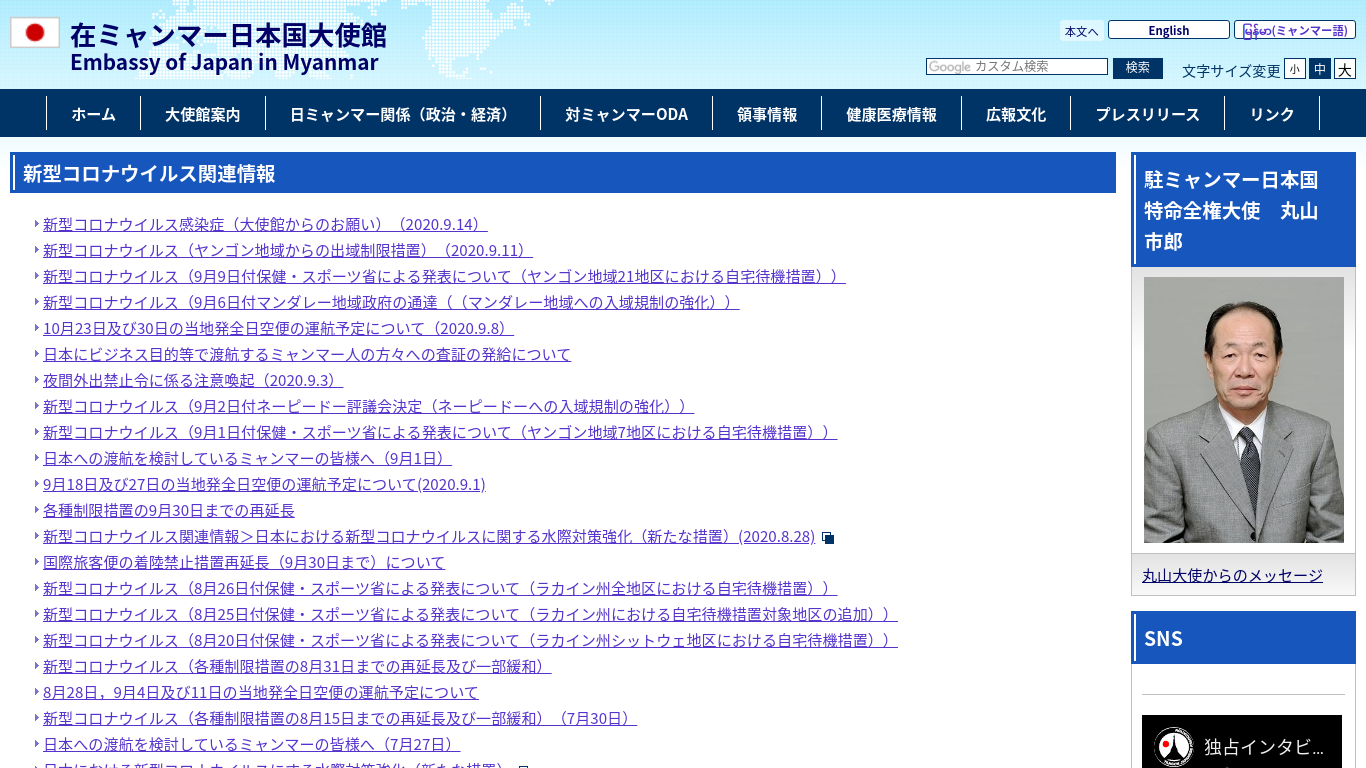Click 駐ミャンマー日本国特命全権大使 sidebar heading
The height and width of the screenshot is (768, 1366).
[1243, 210]
